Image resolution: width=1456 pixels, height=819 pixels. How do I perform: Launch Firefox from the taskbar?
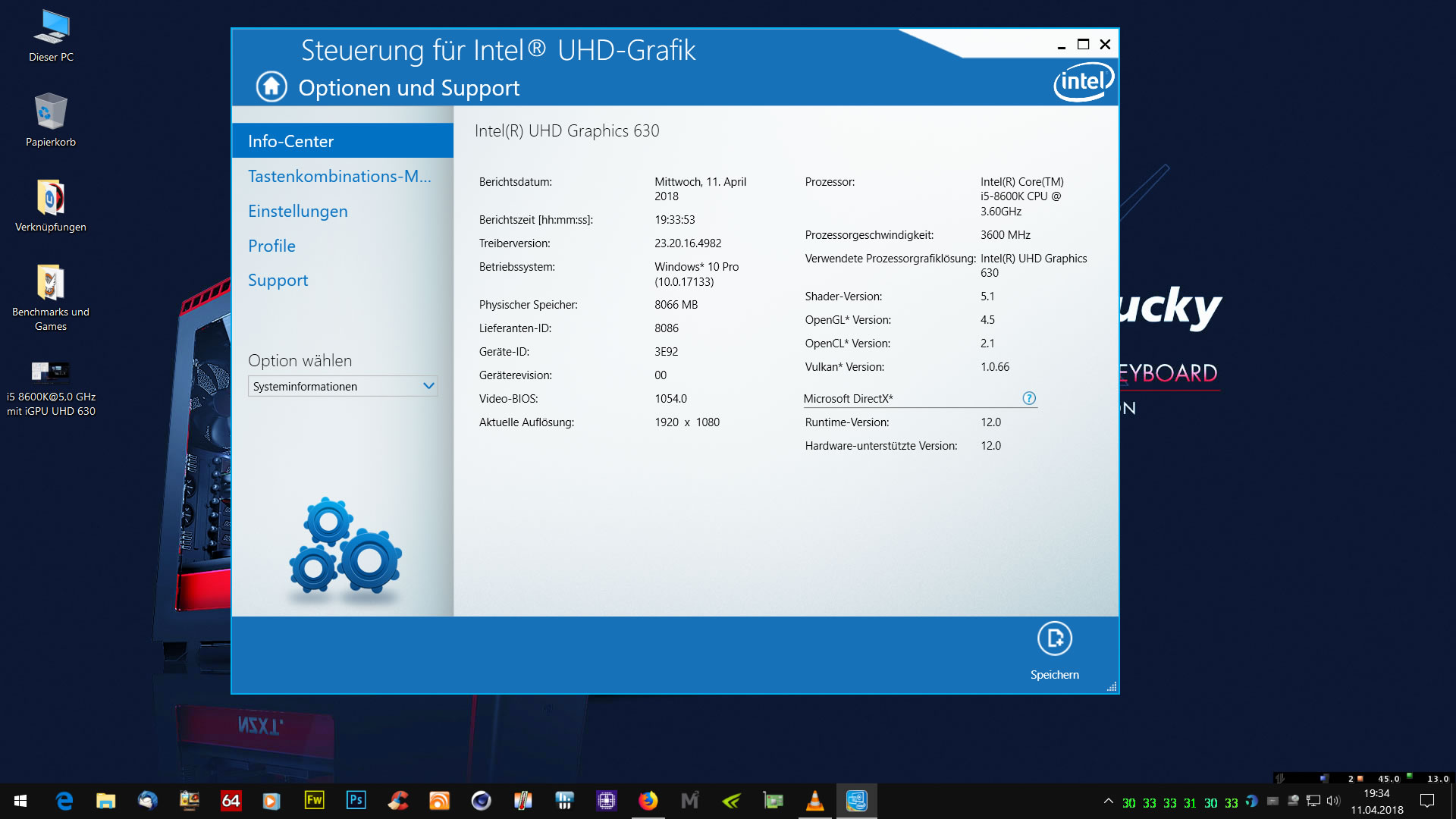pyautogui.click(x=648, y=801)
